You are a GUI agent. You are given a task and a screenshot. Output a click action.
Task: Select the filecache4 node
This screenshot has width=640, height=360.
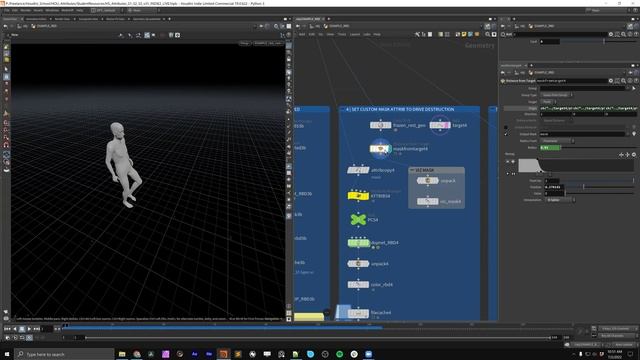point(358,313)
